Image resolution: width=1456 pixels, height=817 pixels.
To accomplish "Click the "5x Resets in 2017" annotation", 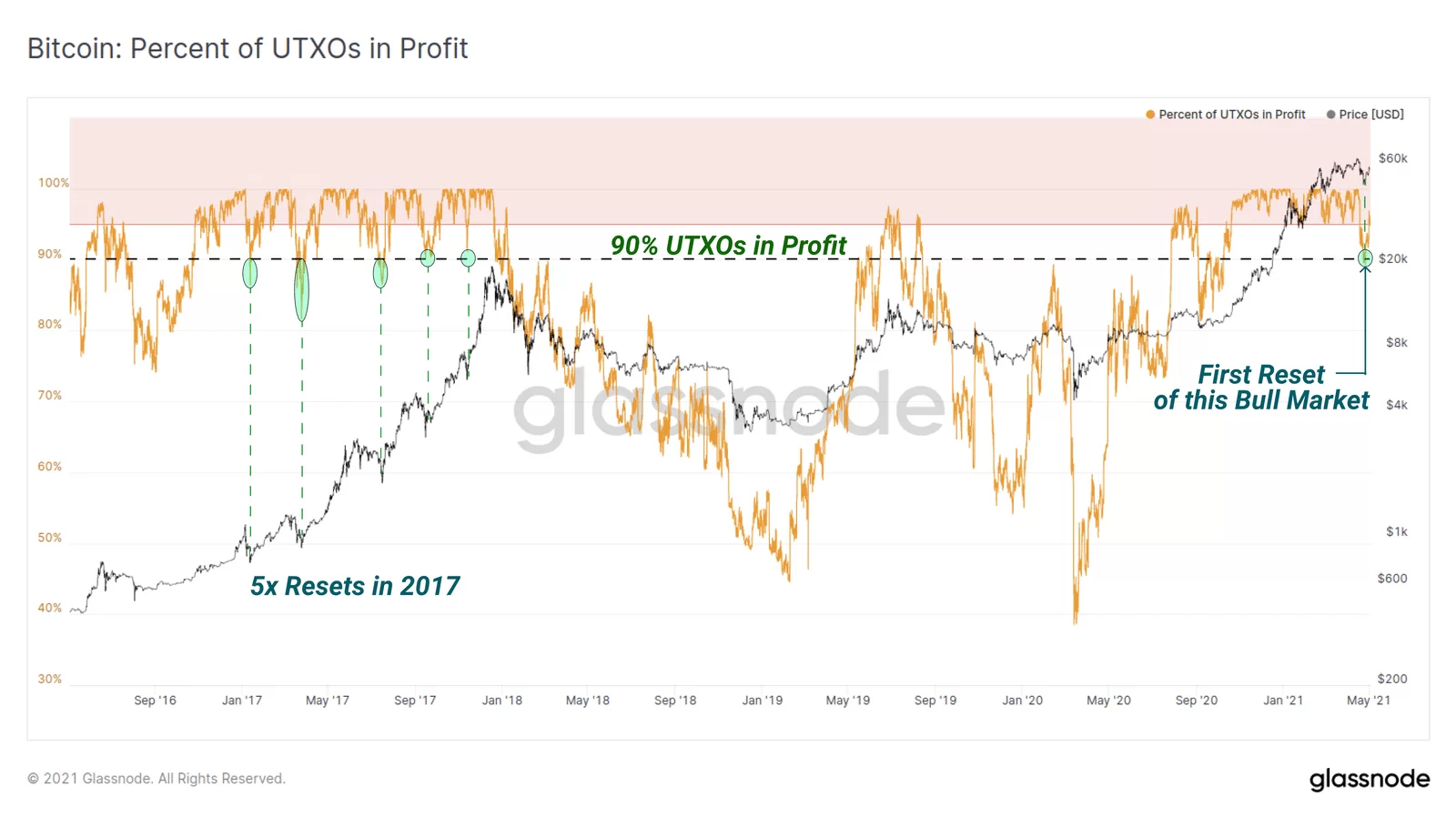I will (355, 586).
